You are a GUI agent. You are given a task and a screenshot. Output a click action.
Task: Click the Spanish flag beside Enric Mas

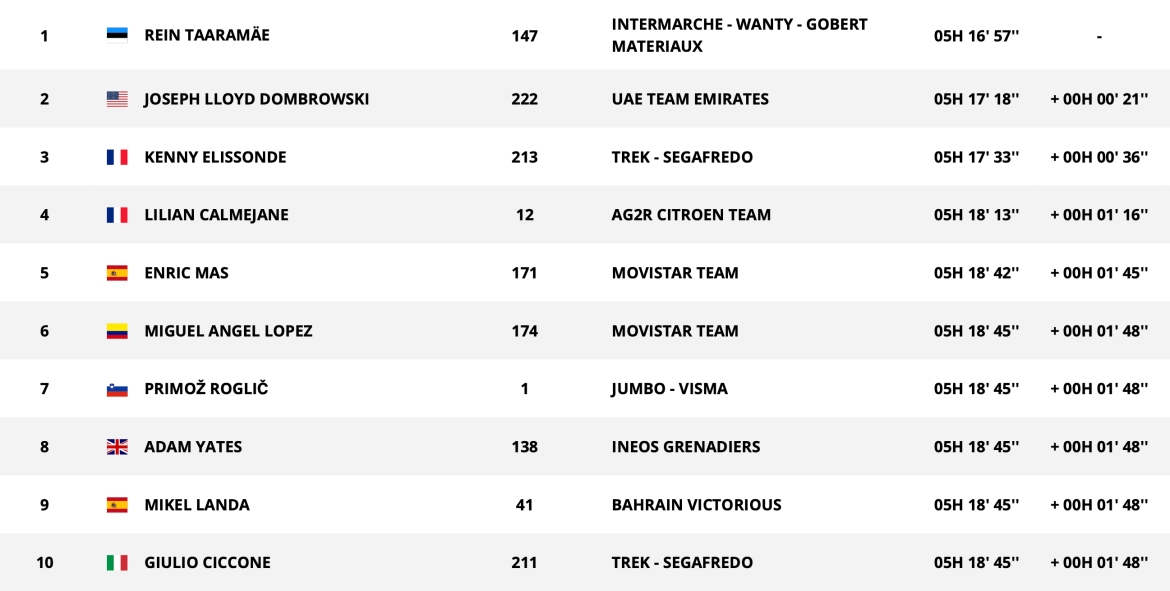click(117, 273)
